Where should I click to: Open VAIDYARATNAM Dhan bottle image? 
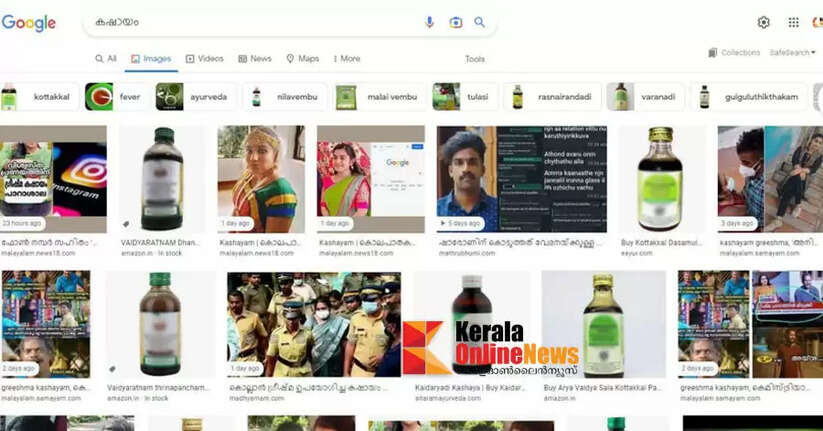click(x=163, y=179)
